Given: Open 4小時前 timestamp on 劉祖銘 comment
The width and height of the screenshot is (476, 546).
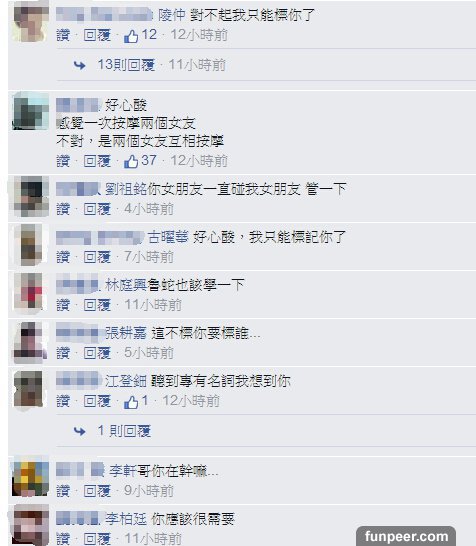Looking at the screenshot, I should [x=149, y=209].
